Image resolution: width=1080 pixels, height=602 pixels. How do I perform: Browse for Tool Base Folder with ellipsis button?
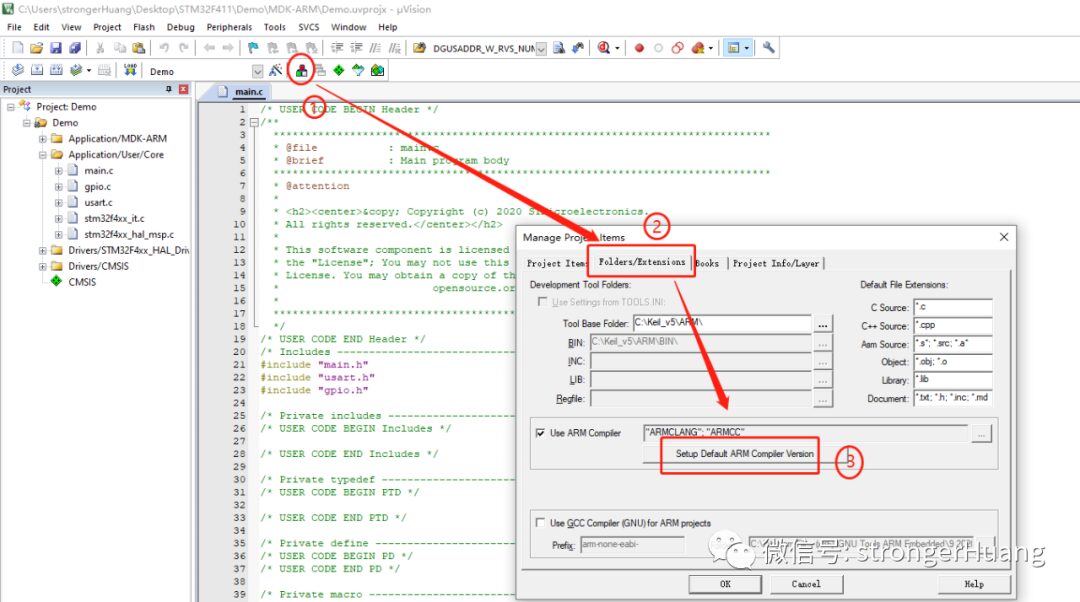pyautogui.click(x=822, y=323)
